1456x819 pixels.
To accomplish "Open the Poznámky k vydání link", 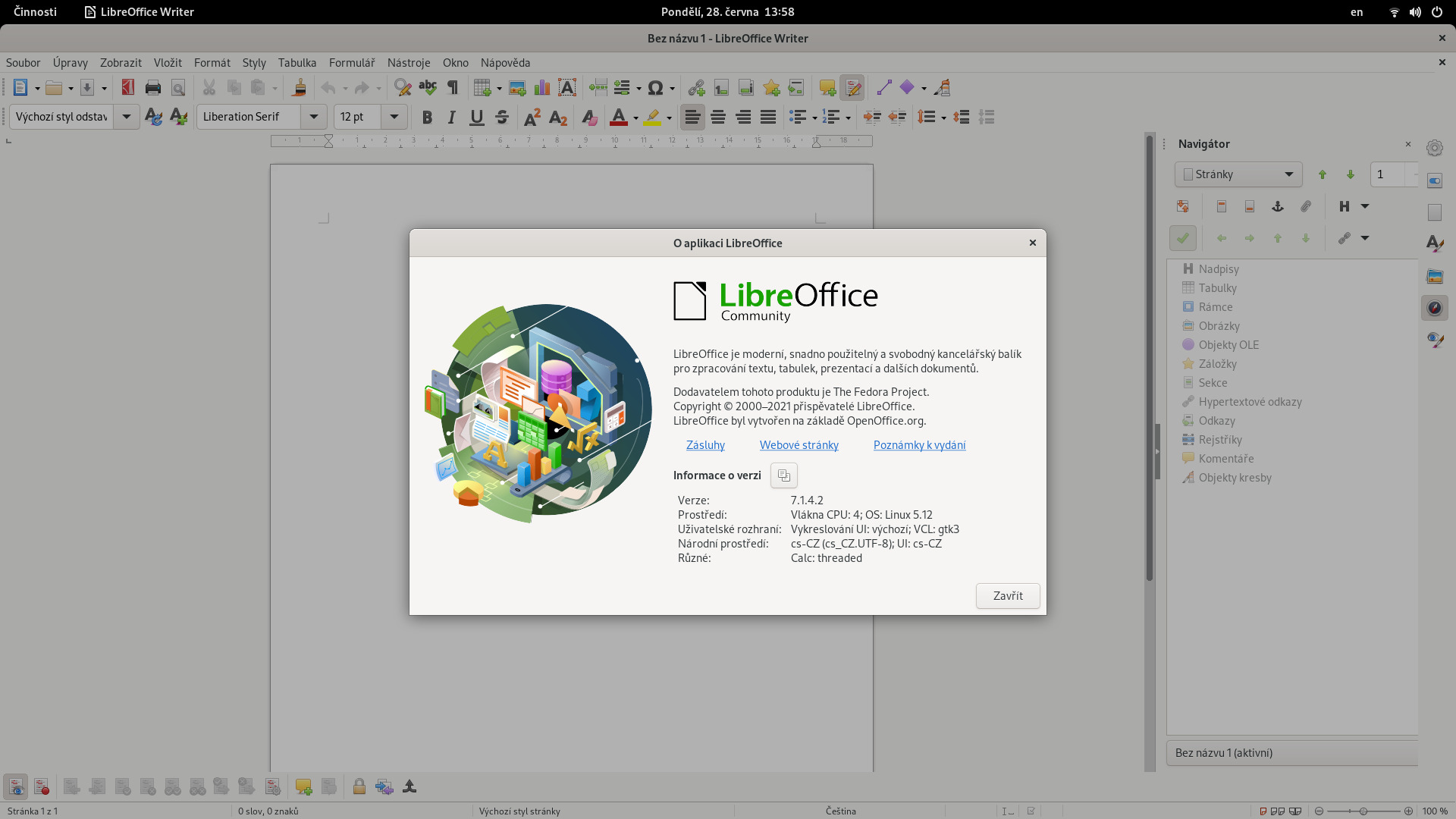I will [919, 445].
